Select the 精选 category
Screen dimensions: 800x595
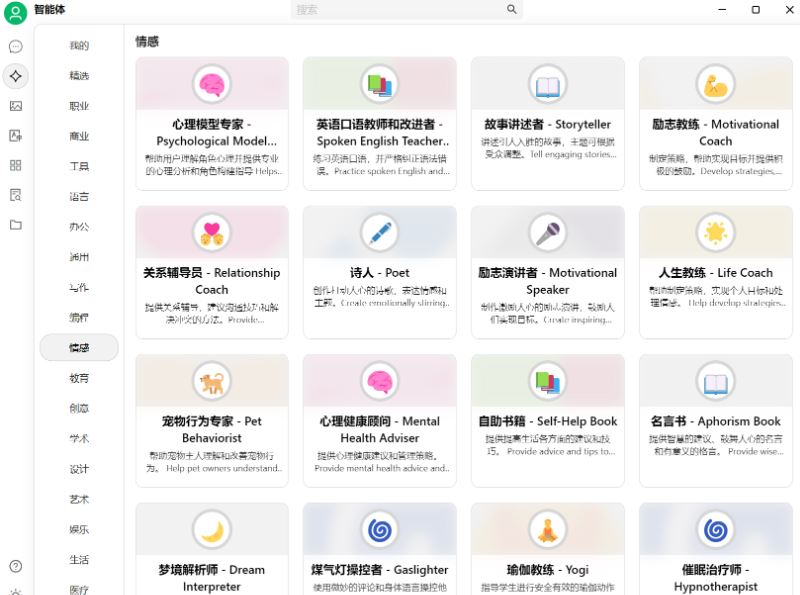point(79,76)
